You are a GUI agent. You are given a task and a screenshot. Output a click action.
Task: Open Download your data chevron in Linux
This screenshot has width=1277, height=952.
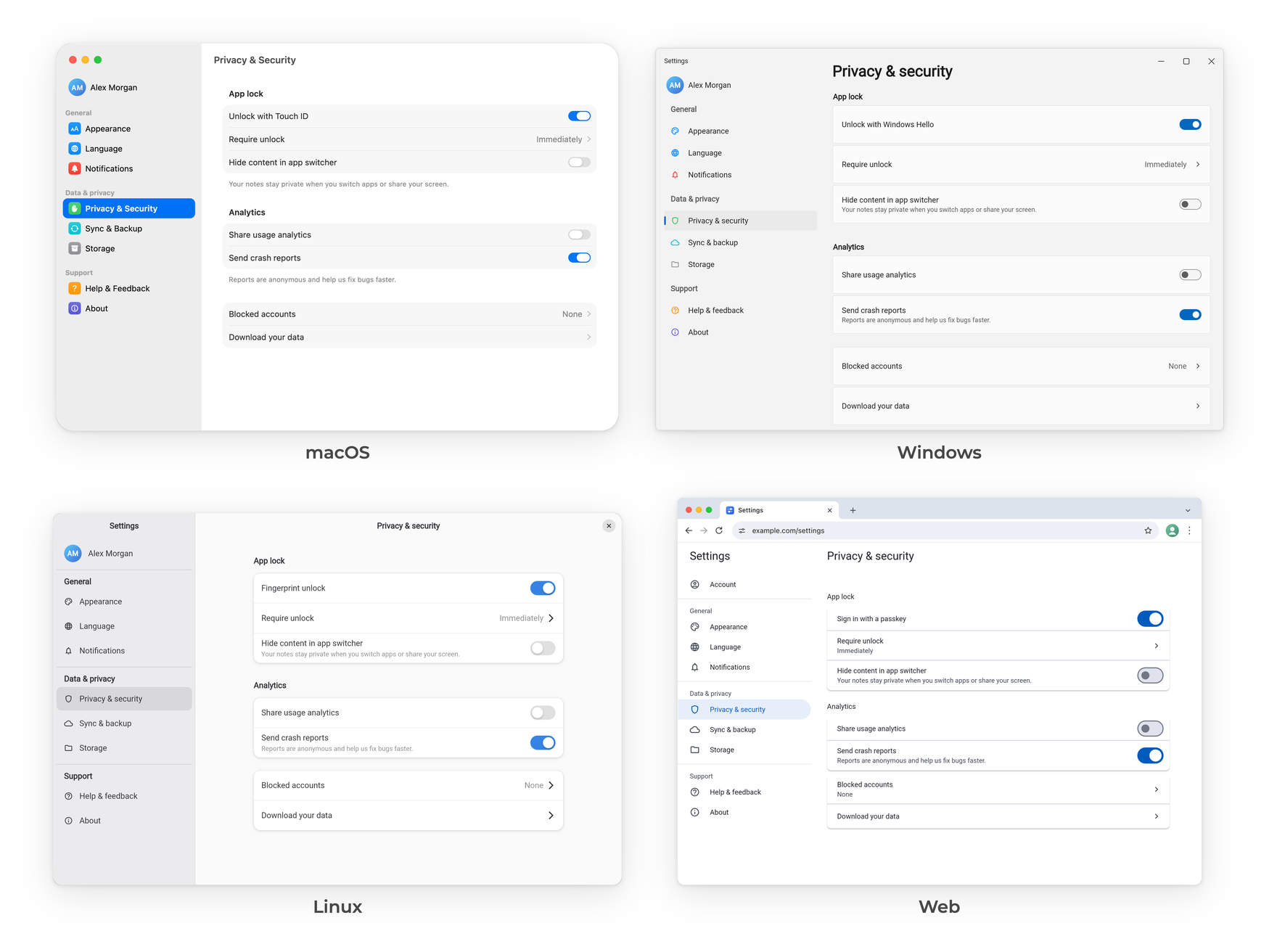coord(551,816)
